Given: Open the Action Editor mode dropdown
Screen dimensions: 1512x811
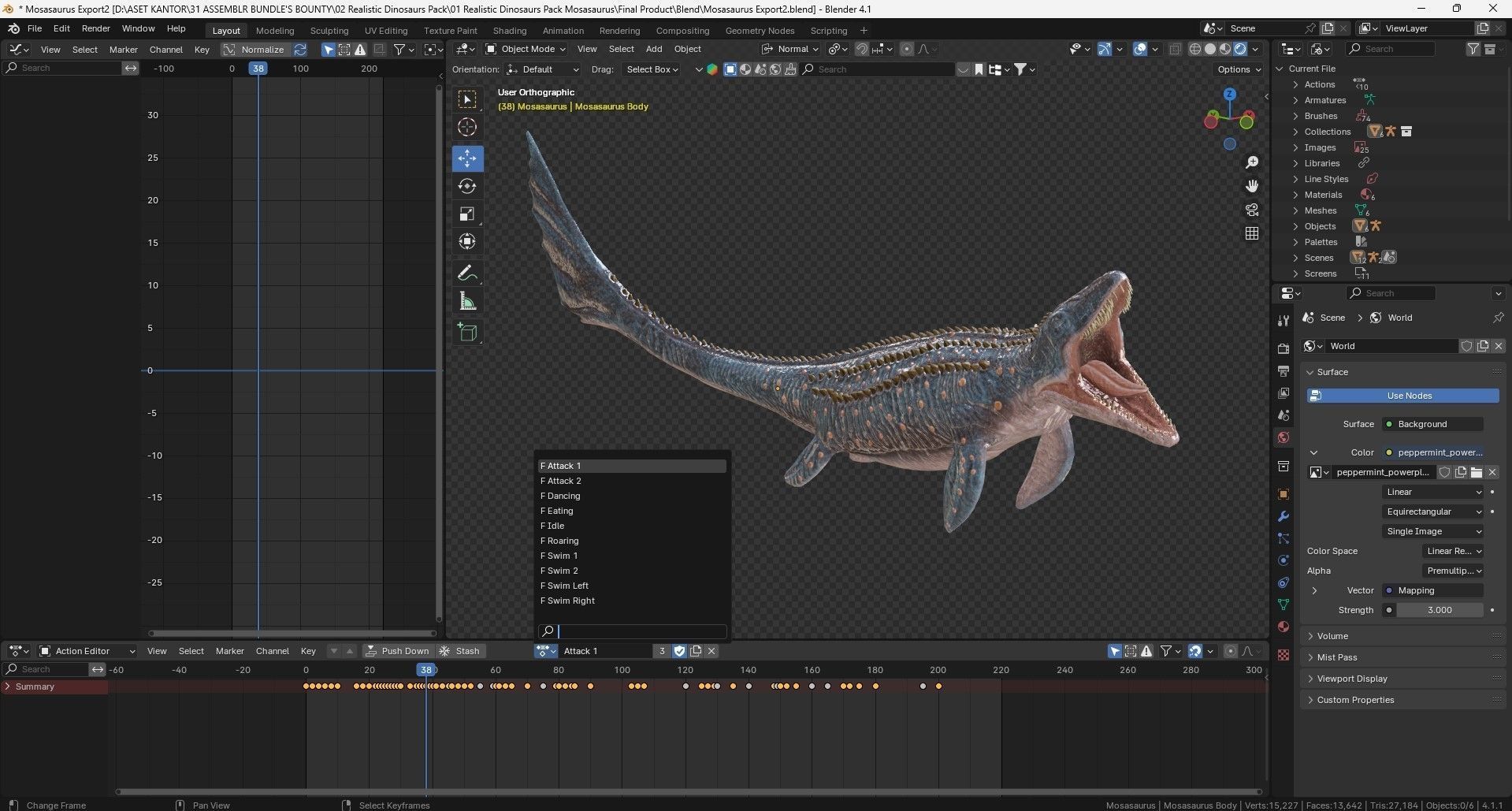Looking at the screenshot, I should tap(87, 651).
